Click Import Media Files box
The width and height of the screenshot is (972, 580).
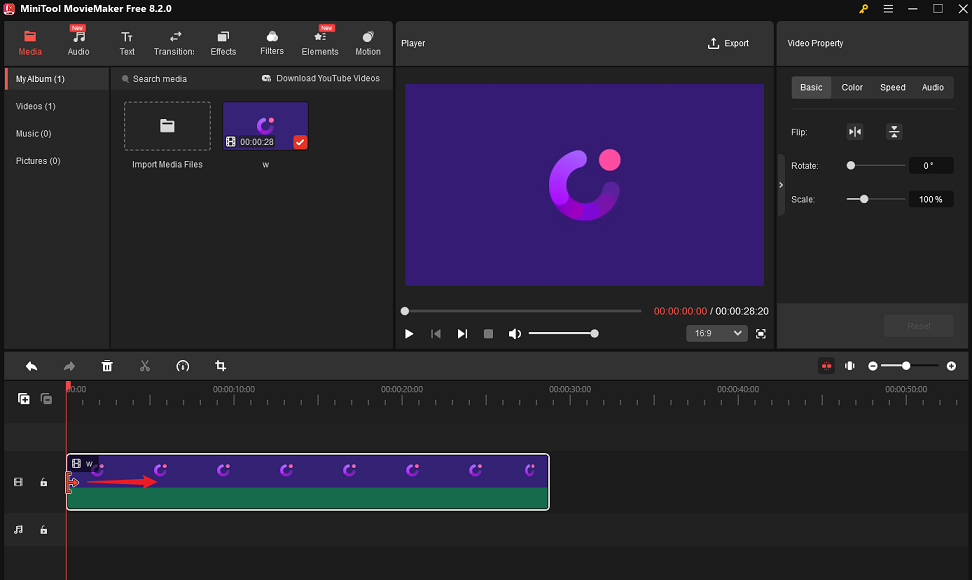(x=167, y=126)
